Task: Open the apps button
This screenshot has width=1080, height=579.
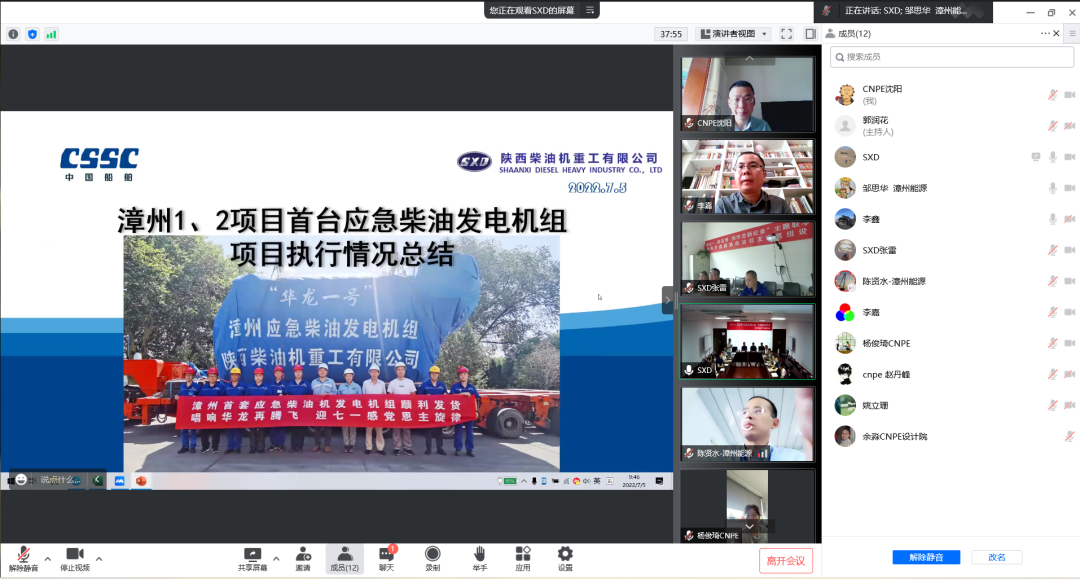Action: click(x=523, y=559)
